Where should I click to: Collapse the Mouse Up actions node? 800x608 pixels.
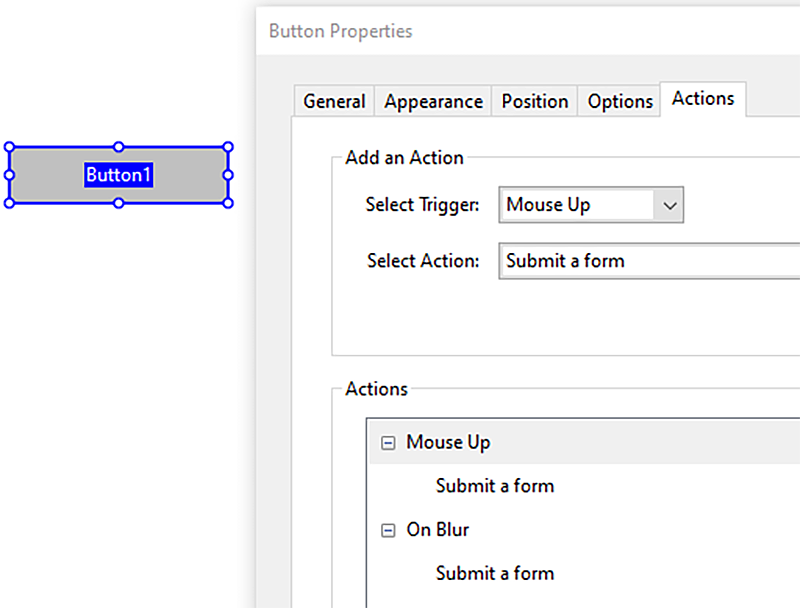[x=389, y=443]
